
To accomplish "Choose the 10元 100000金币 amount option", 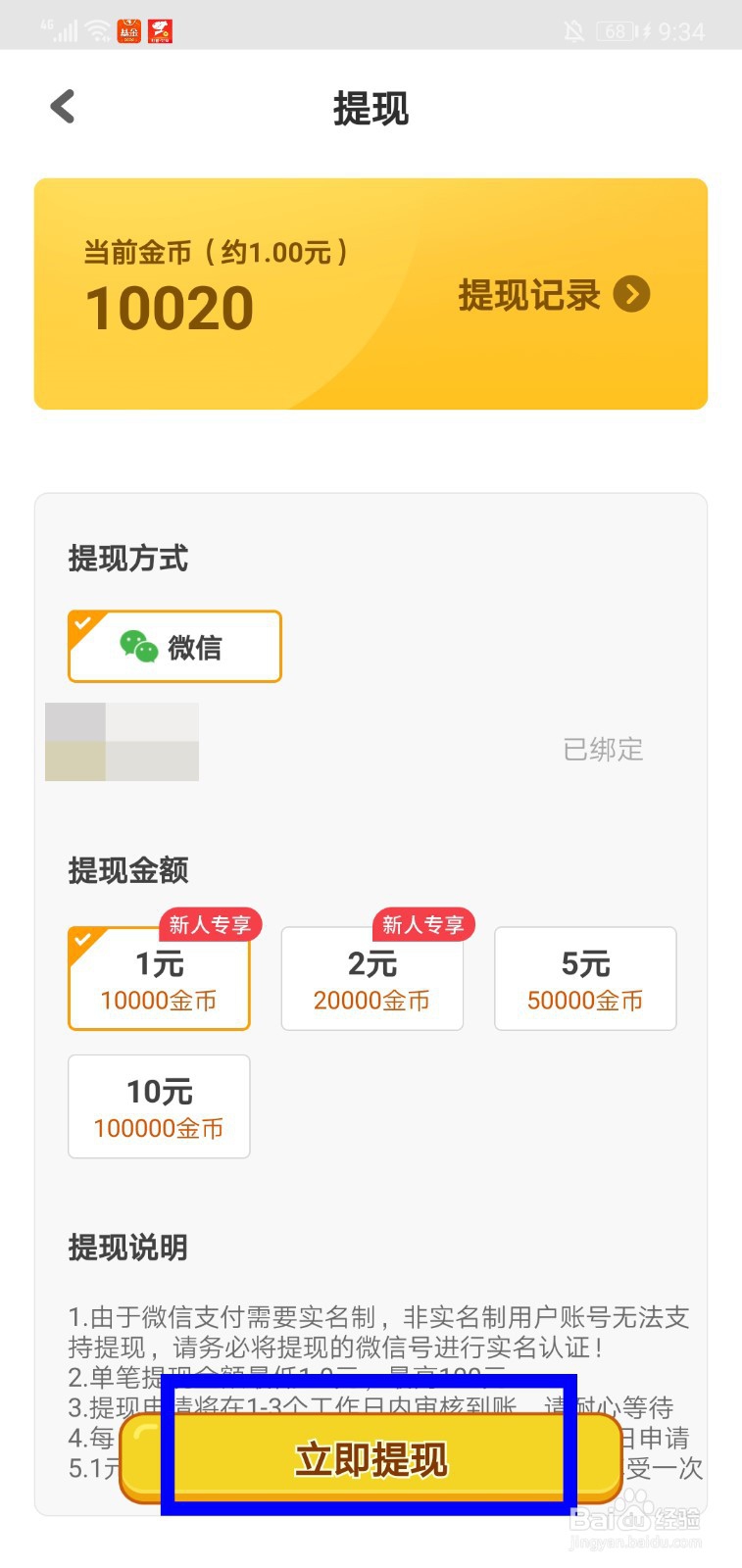I will tap(159, 1106).
